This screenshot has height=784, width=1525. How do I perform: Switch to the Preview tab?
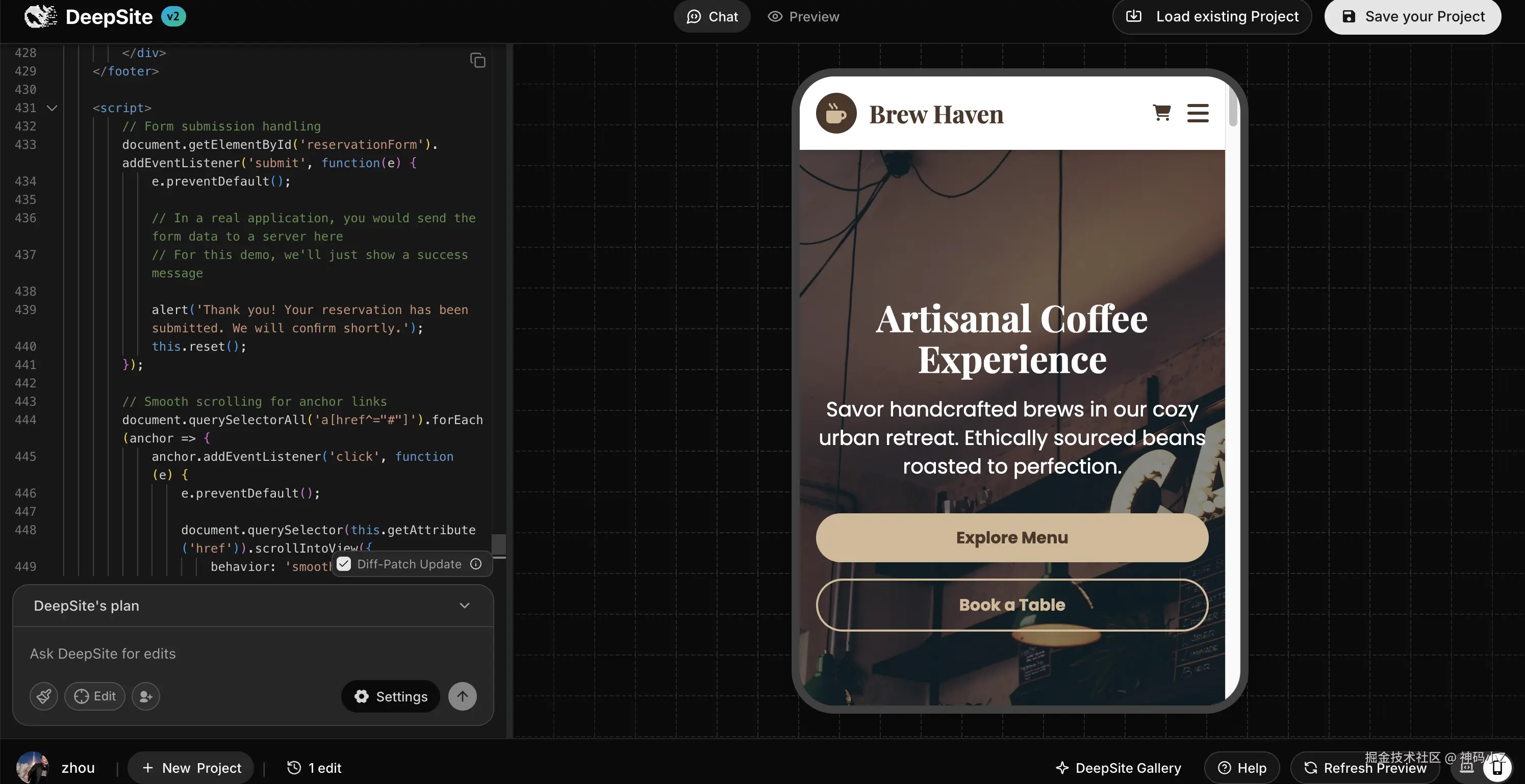[x=803, y=17]
